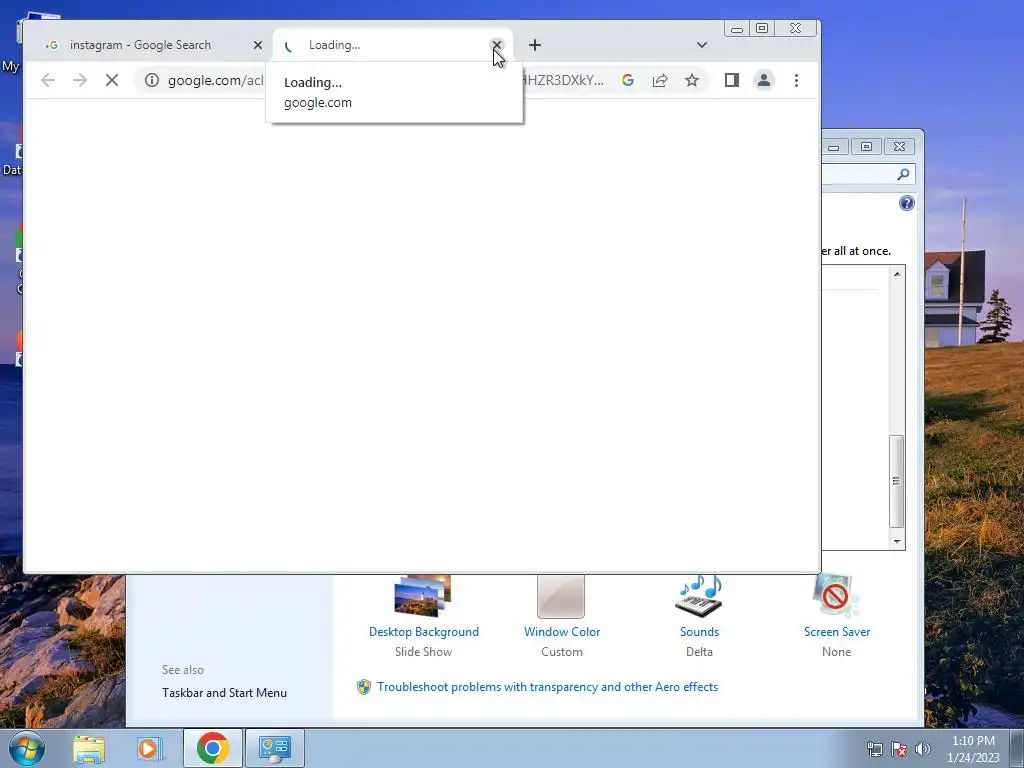Viewport: 1024px width, 768px height.
Task: Click Desktop Background thumbnail icon
Action: [423, 596]
